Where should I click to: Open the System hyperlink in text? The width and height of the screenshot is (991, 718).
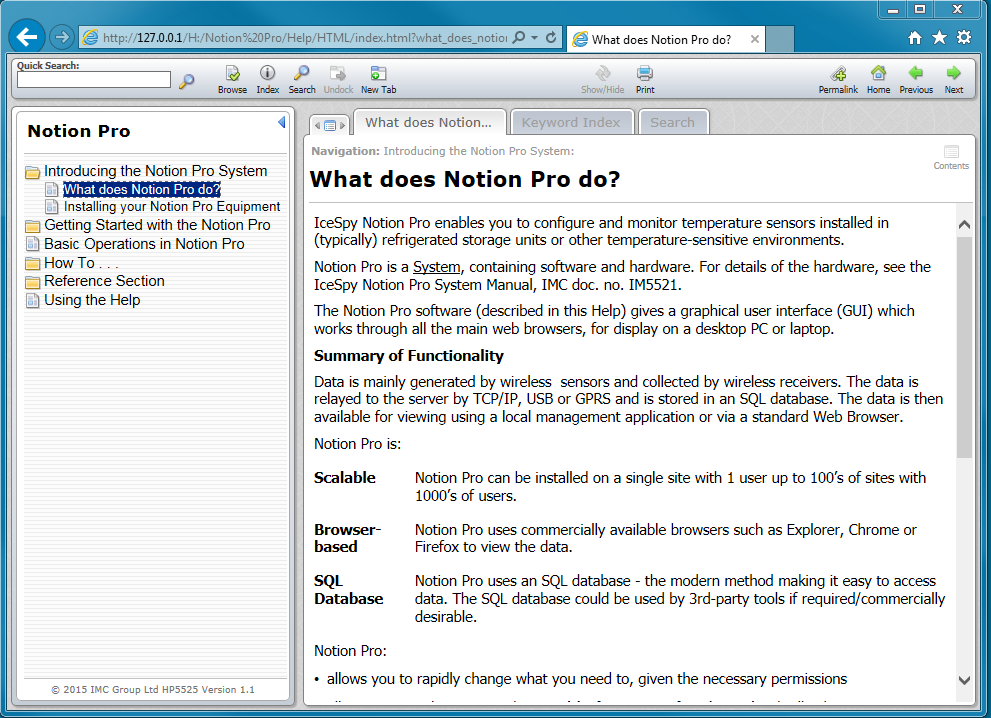coord(437,267)
